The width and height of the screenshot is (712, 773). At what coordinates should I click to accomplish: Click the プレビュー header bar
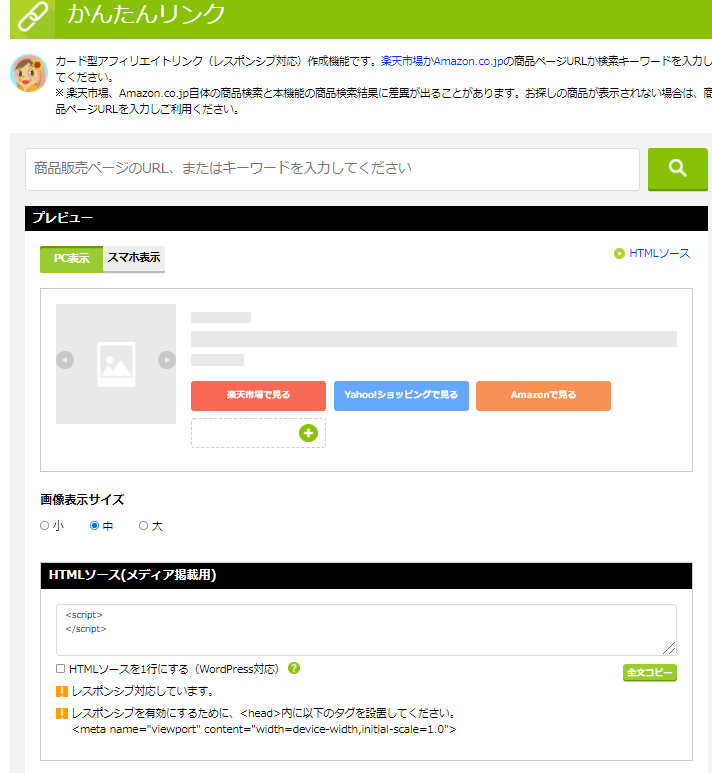point(366,218)
